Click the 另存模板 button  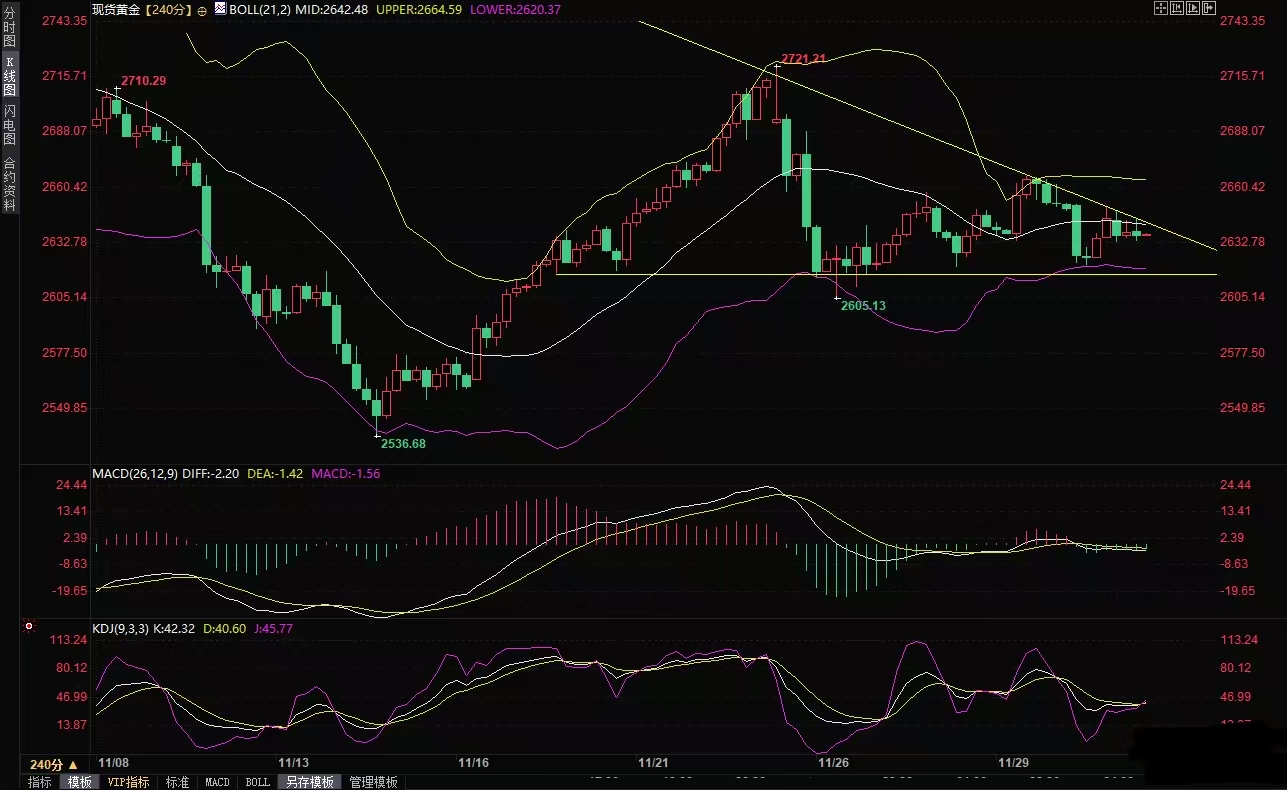309,782
